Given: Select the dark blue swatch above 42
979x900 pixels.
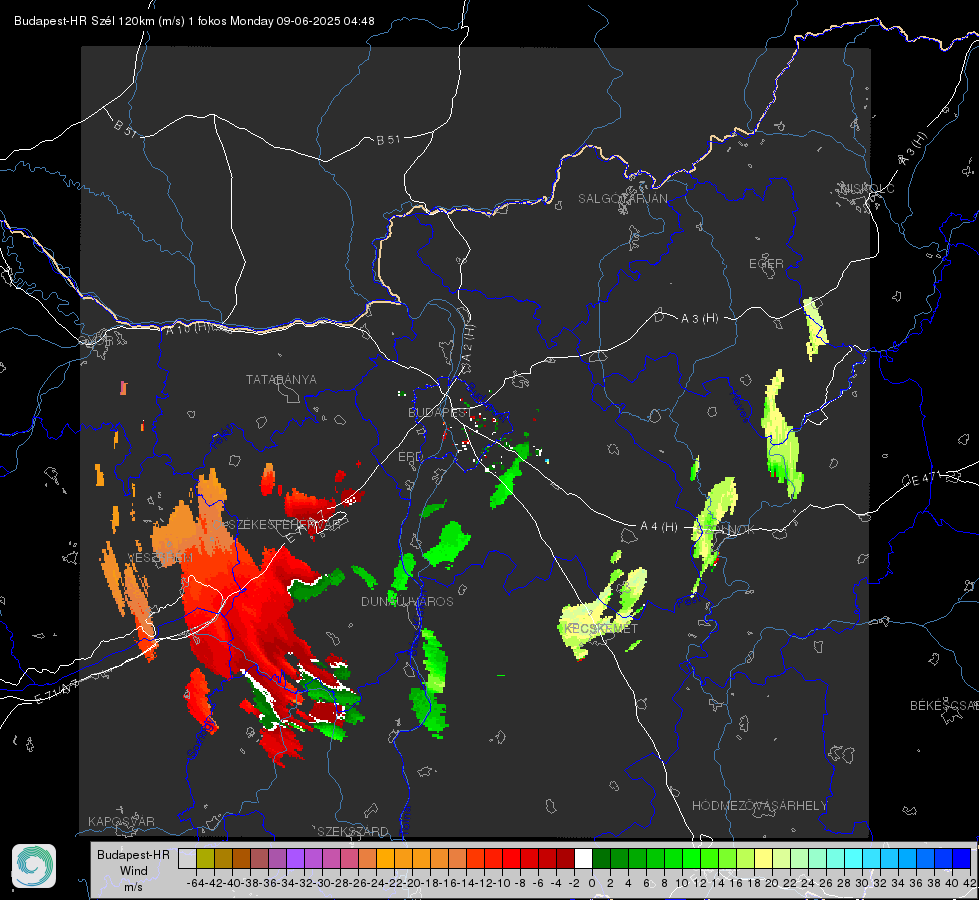Looking at the screenshot, I should click(962, 858).
